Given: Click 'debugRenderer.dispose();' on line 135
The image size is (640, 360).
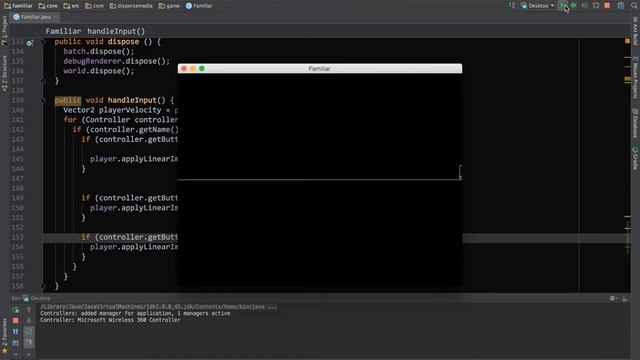Looking at the screenshot, I should point(116,61).
